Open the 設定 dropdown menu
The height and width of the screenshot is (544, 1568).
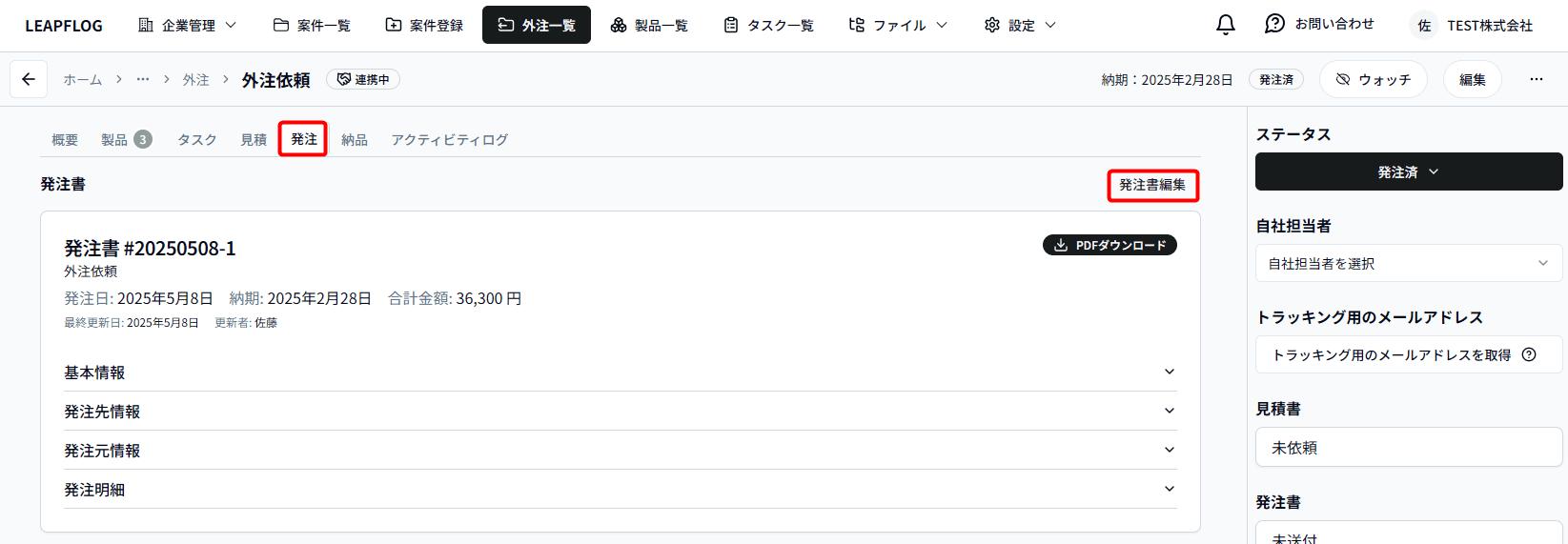(x=1020, y=25)
